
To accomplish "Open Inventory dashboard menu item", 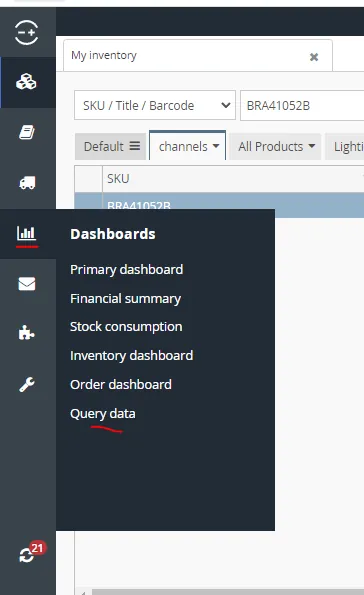I will tap(131, 356).
